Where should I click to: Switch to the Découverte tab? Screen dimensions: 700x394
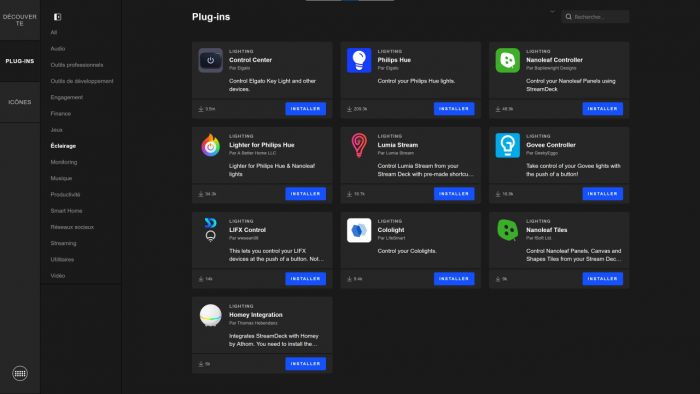[x=20, y=20]
